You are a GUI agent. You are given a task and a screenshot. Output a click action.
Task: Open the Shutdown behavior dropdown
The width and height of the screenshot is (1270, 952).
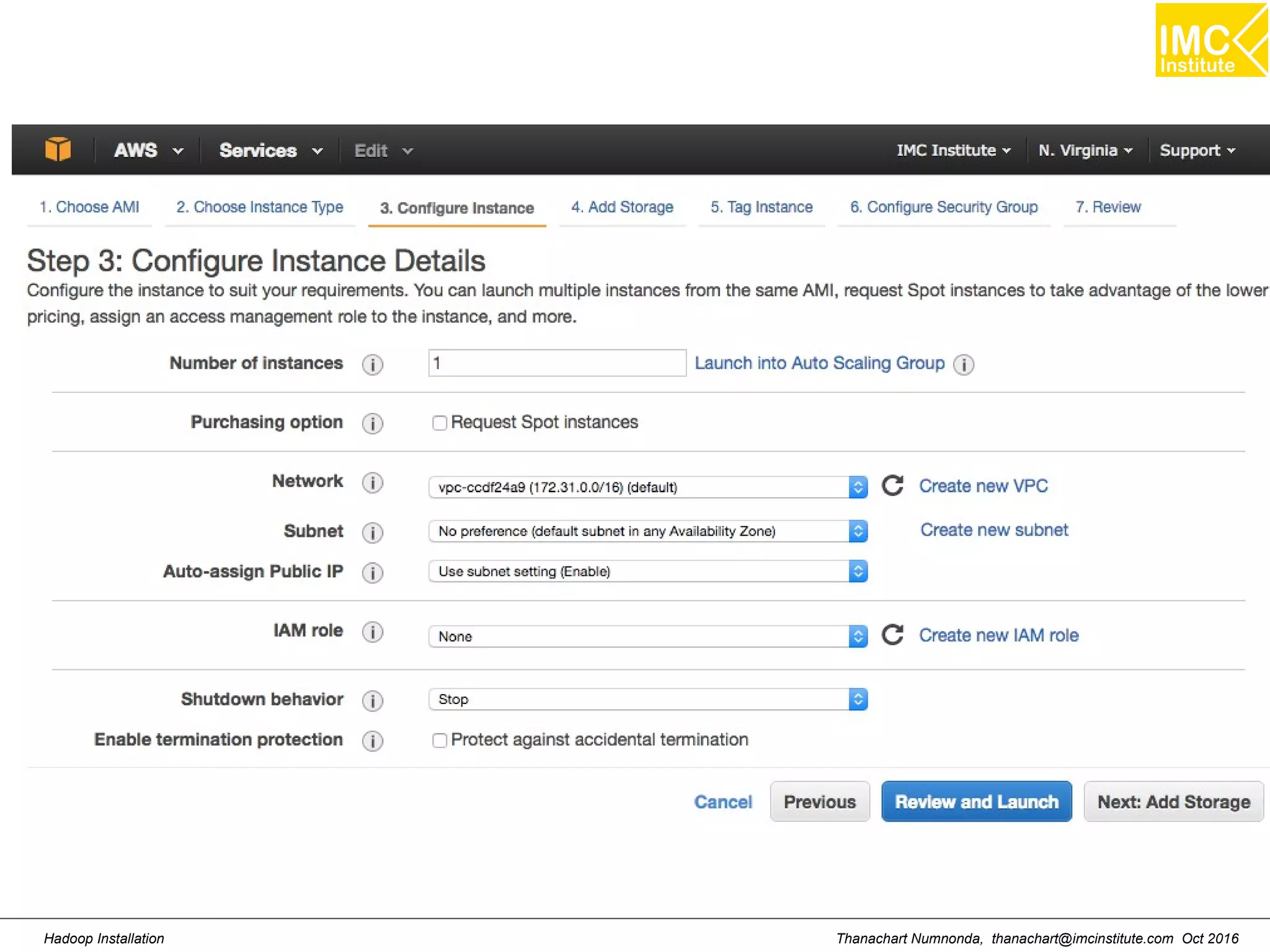(648, 699)
